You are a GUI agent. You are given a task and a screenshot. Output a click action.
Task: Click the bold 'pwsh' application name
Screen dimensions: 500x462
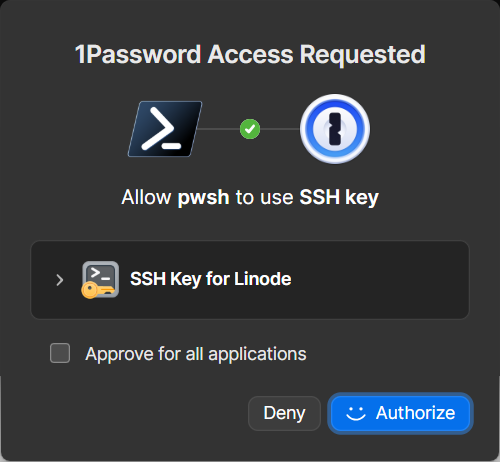(x=203, y=197)
